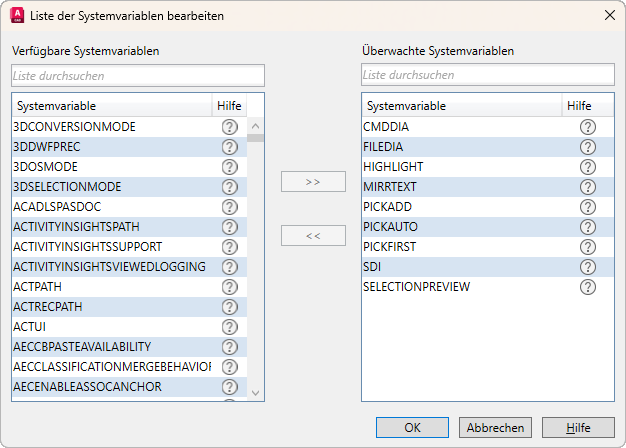
Task: Remove monitored variable with << button
Action: 313,236
